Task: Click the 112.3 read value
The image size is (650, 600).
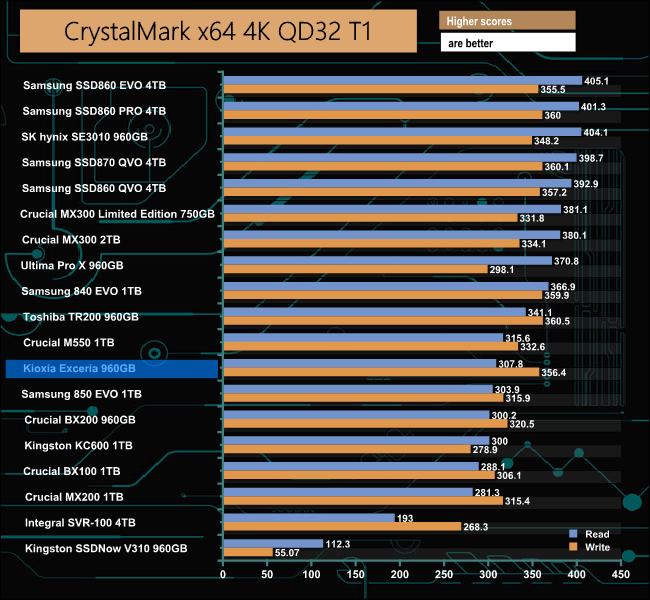Action: coord(337,544)
